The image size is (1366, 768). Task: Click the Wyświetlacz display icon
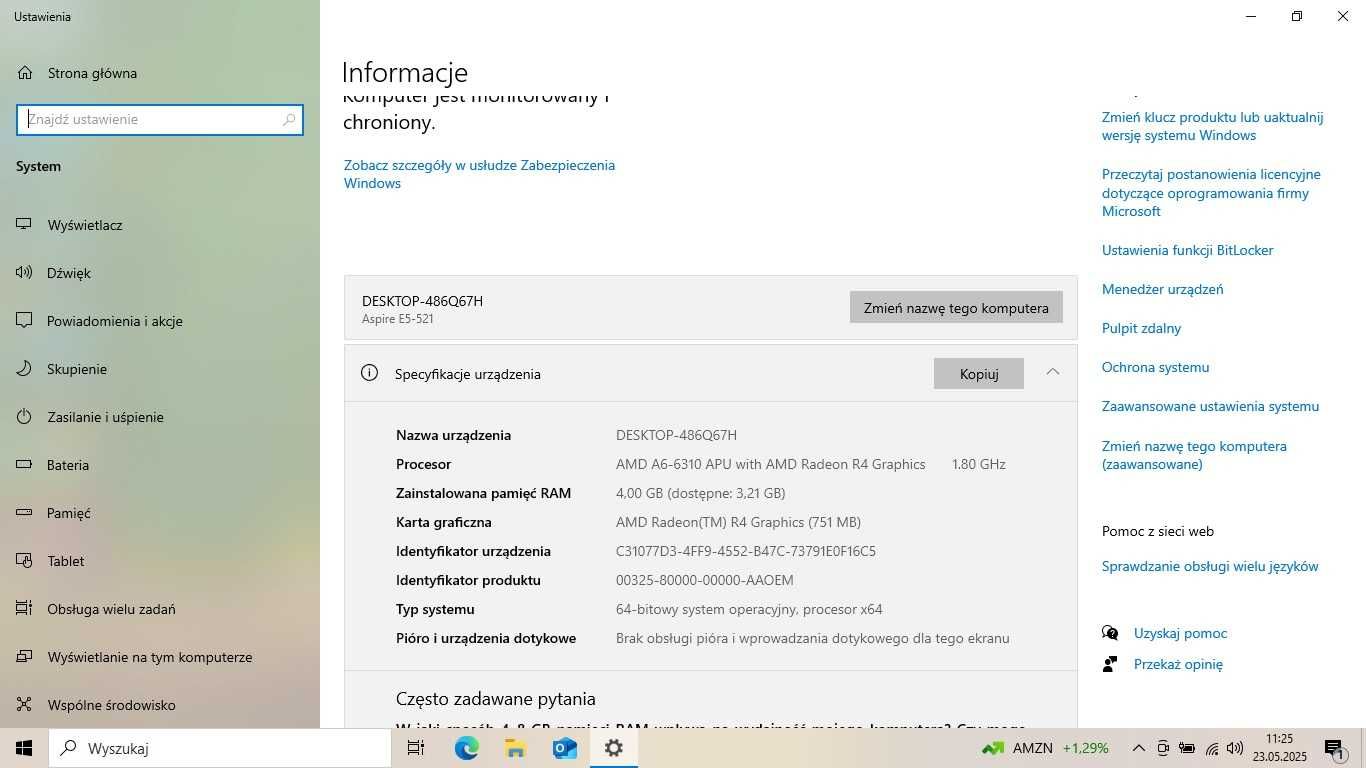[25, 225]
